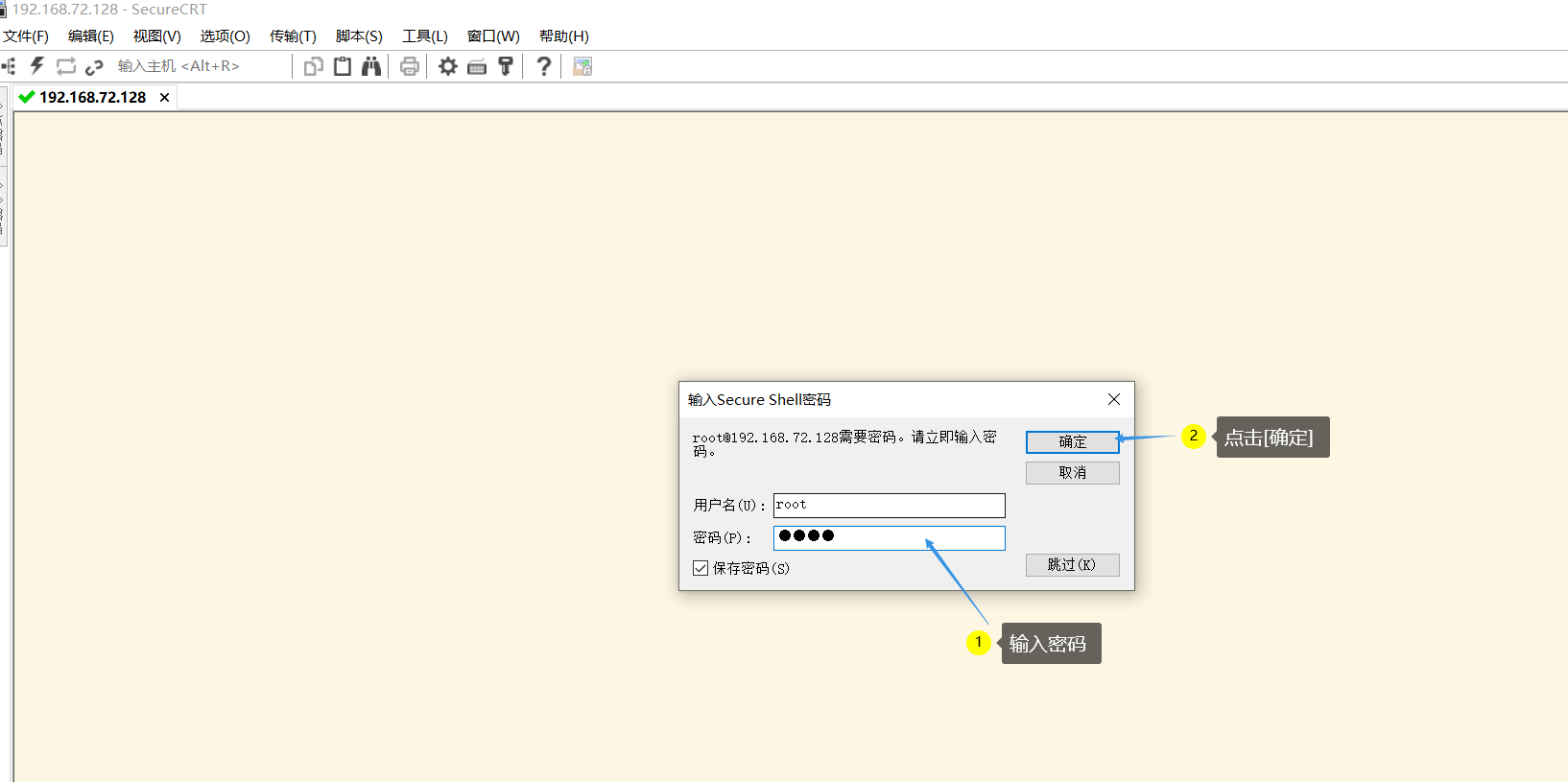The image size is (1568, 782).
Task: Open Help question mark icon
Action: 544,66
